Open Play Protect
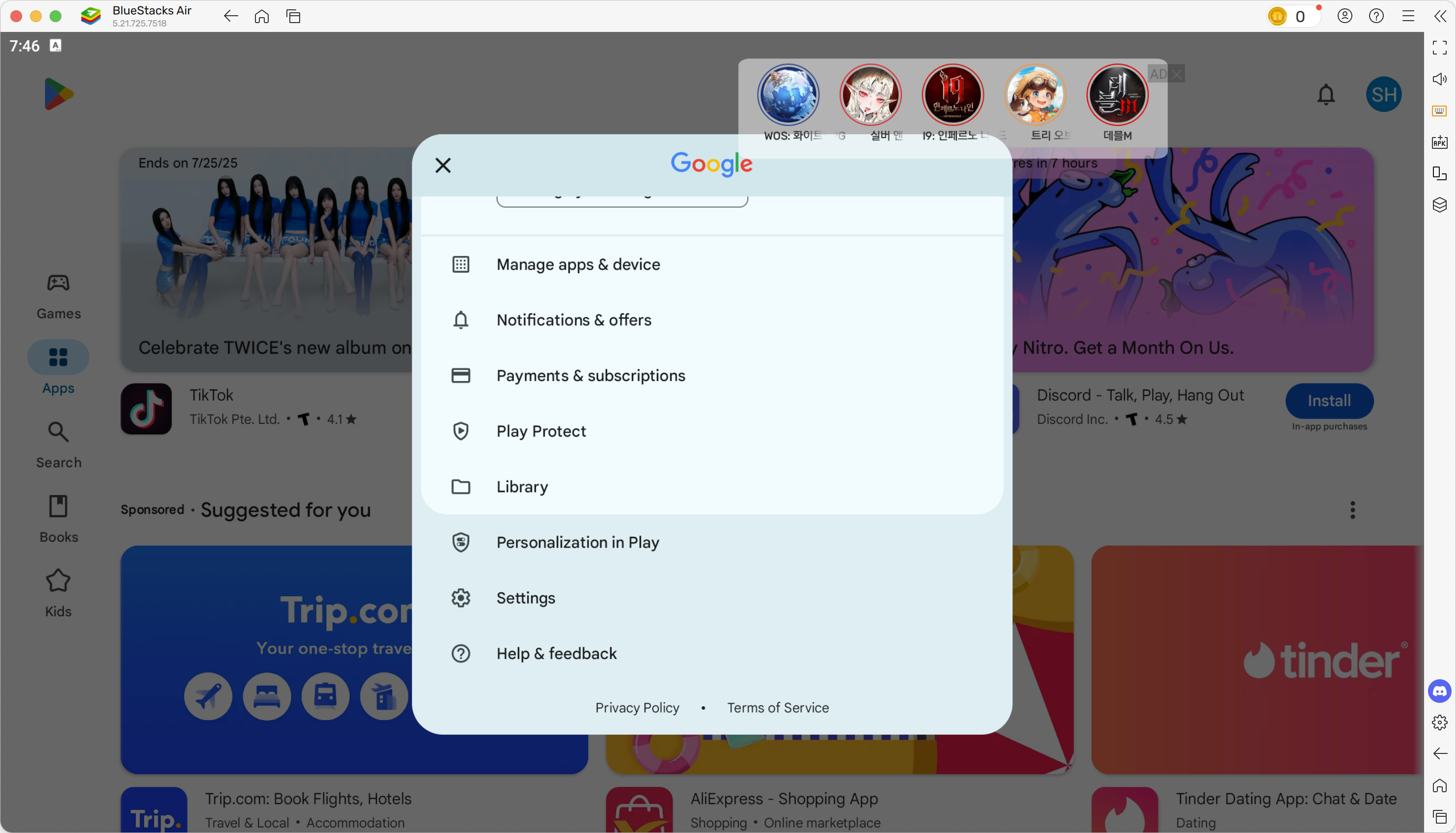The width and height of the screenshot is (1456, 833). click(x=541, y=431)
